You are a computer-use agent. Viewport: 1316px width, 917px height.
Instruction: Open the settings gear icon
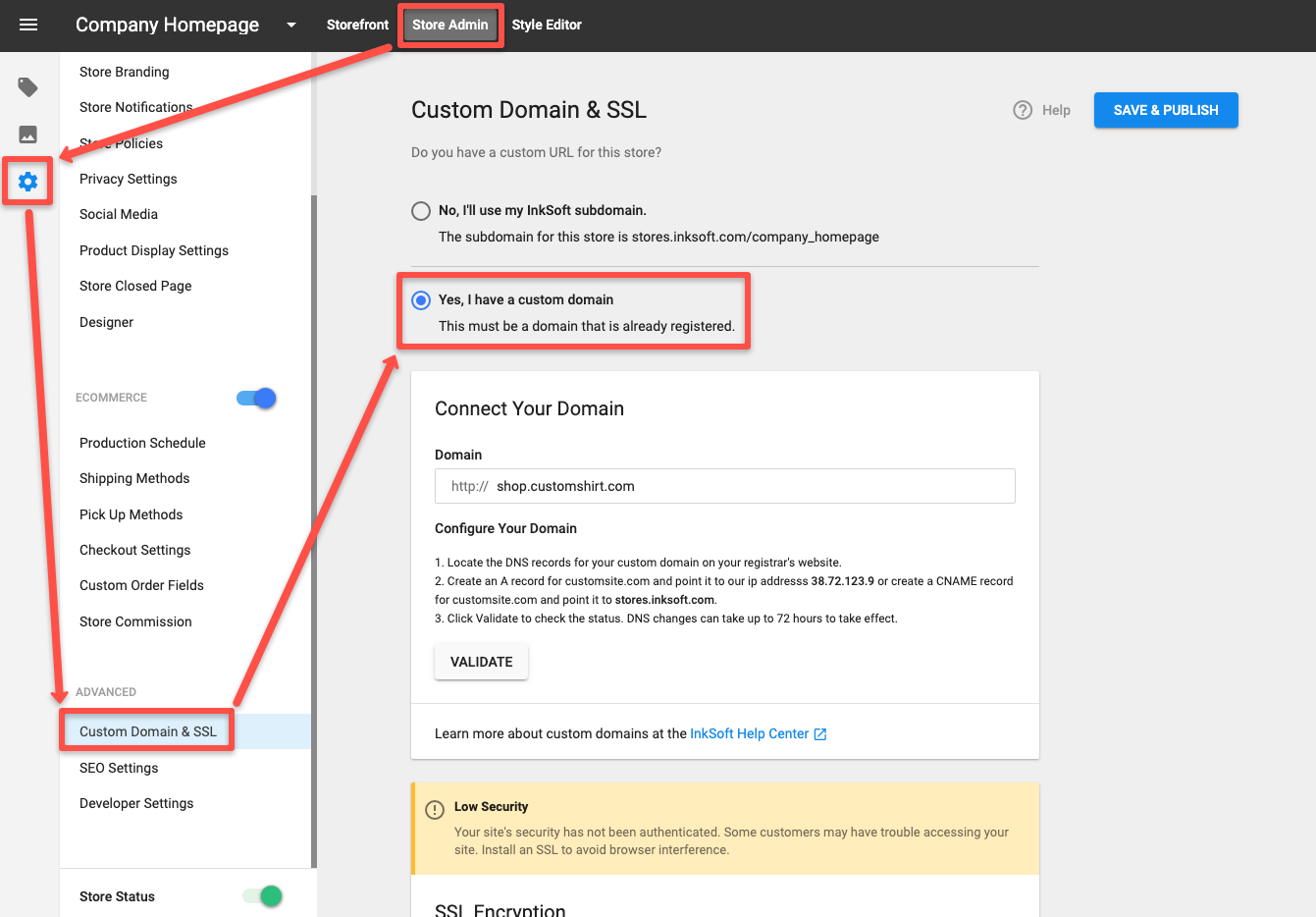click(28, 182)
